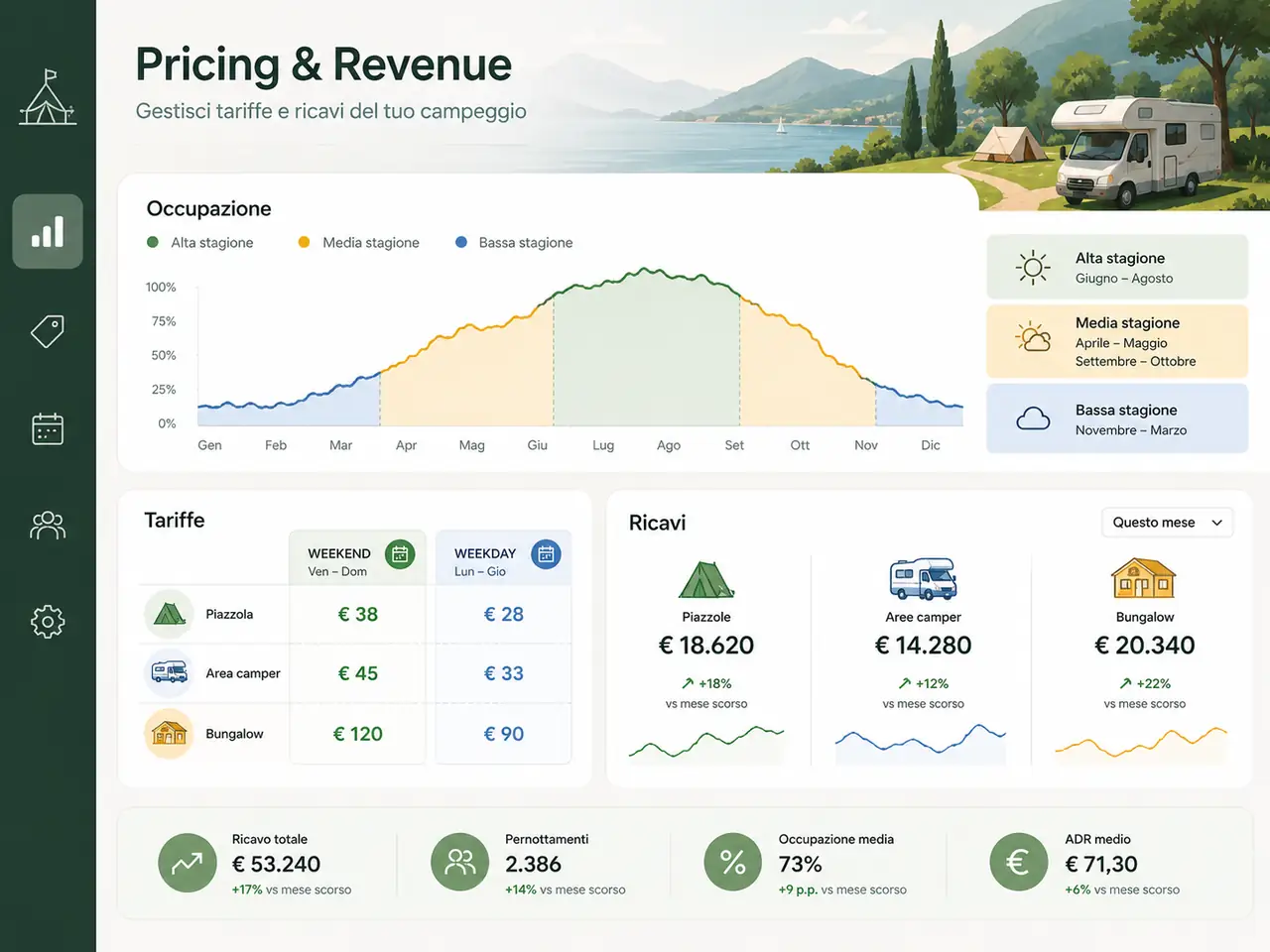The height and width of the screenshot is (952, 1270).
Task: Click the Occupazione chart heading
Action: [x=208, y=208]
